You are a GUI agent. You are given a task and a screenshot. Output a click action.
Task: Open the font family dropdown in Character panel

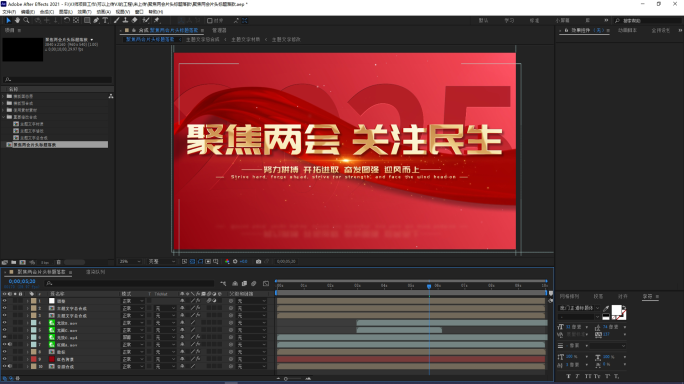579,308
